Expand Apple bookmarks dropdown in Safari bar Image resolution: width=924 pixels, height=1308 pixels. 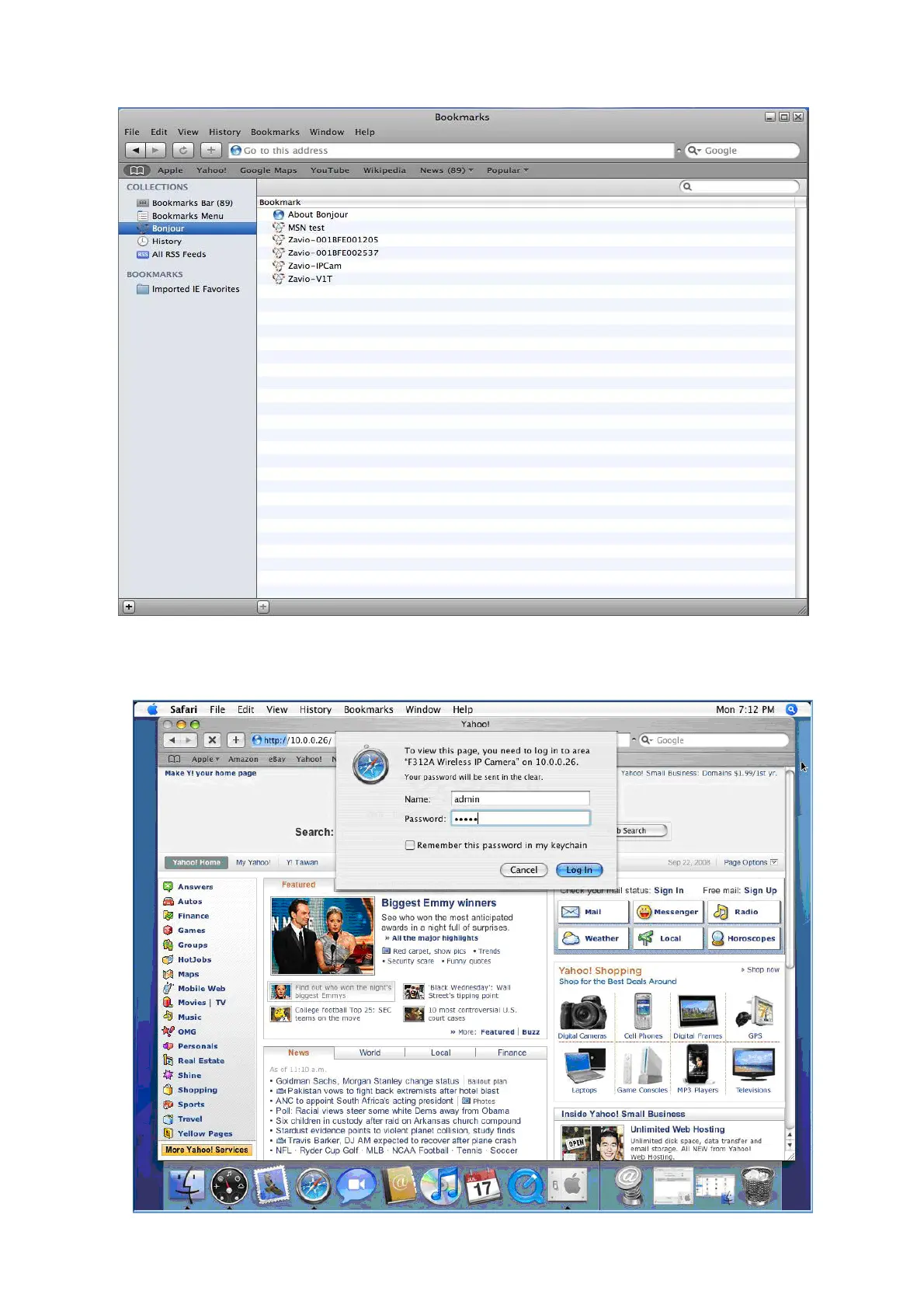click(205, 759)
